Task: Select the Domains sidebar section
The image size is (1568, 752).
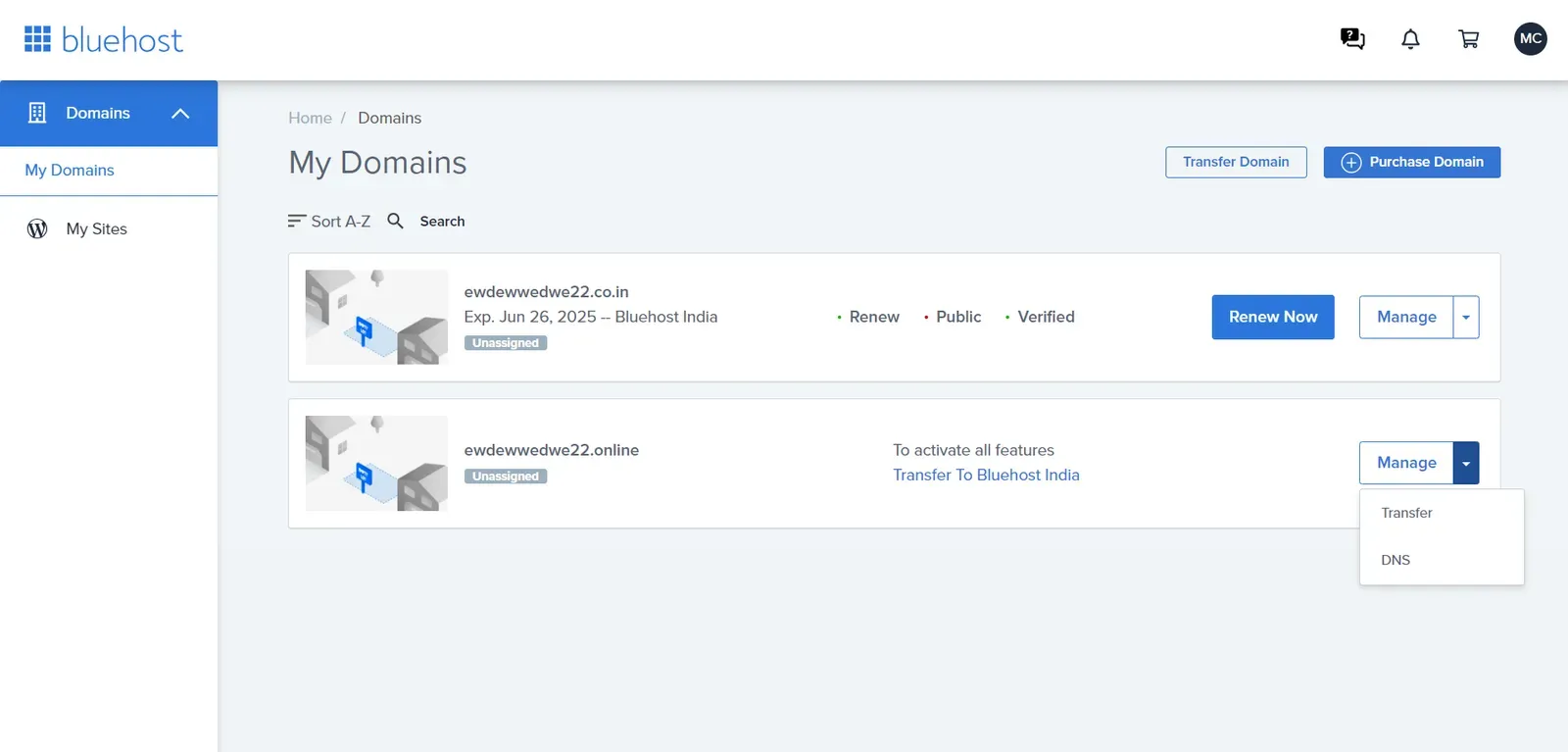Action: [109, 114]
